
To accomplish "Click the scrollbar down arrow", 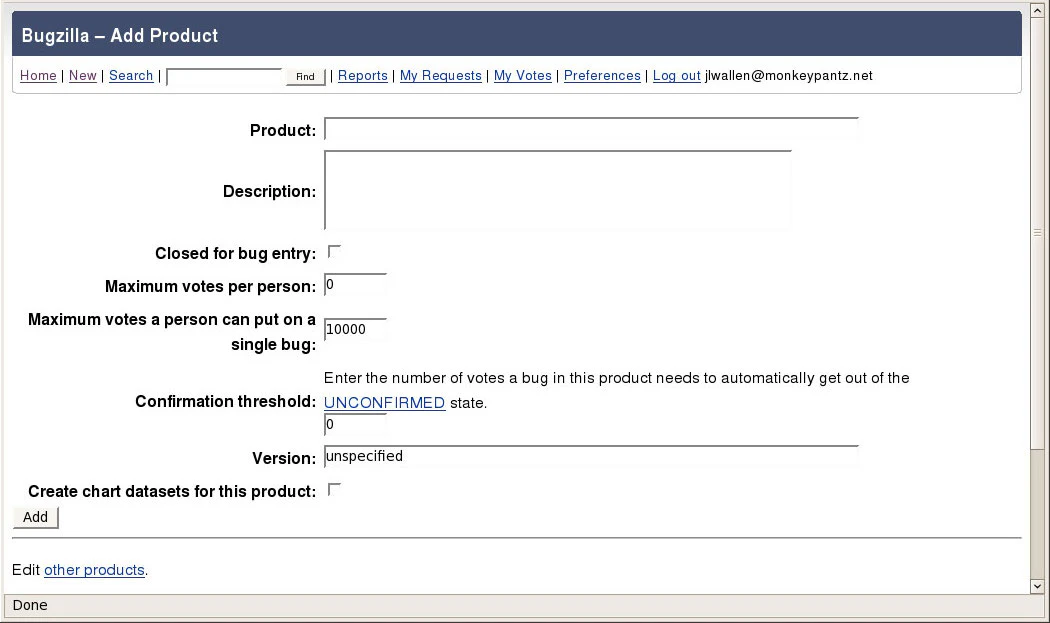I will click(x=1038, y=587).
